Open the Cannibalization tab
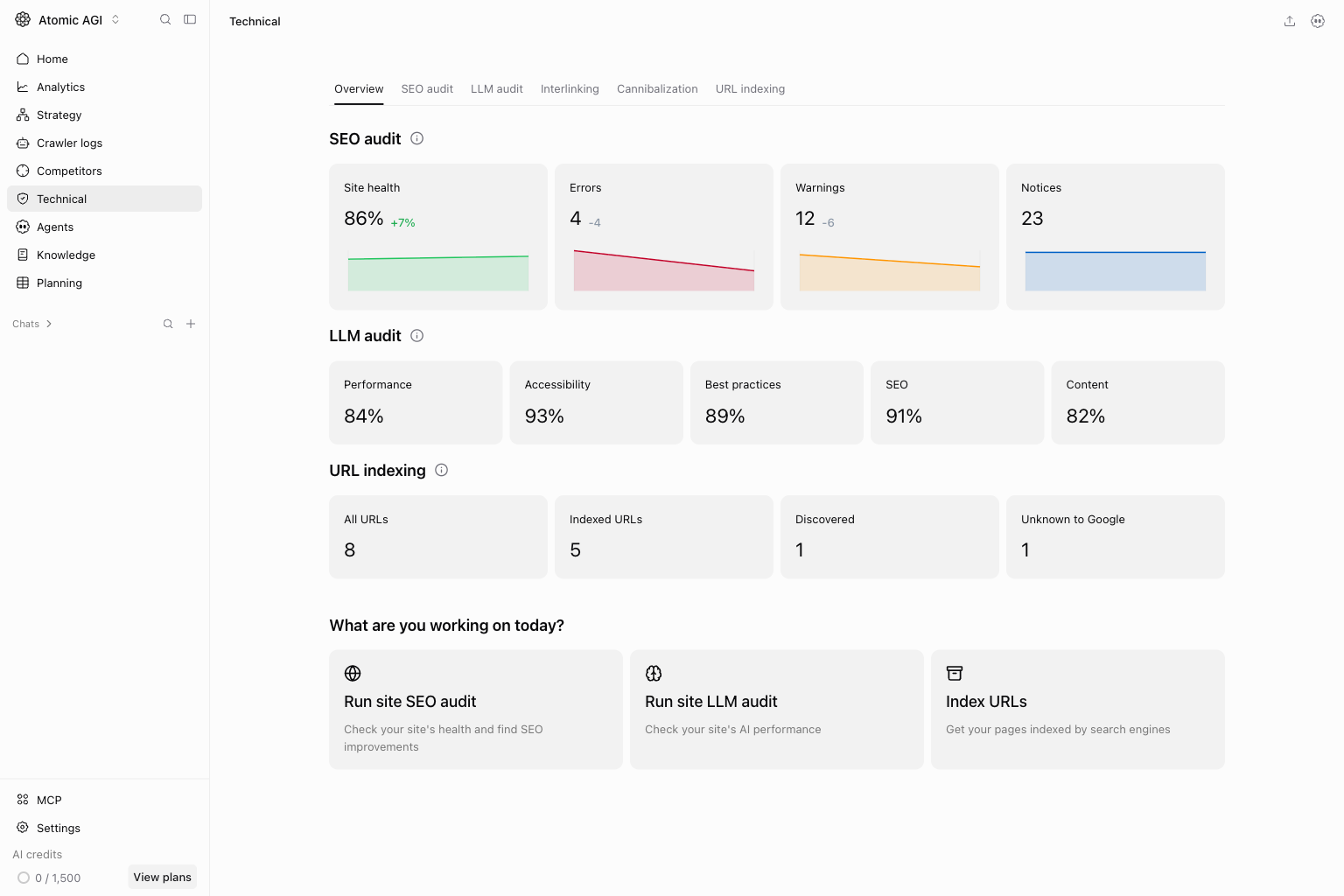1344x896 pixels. (x=657, y=89)
